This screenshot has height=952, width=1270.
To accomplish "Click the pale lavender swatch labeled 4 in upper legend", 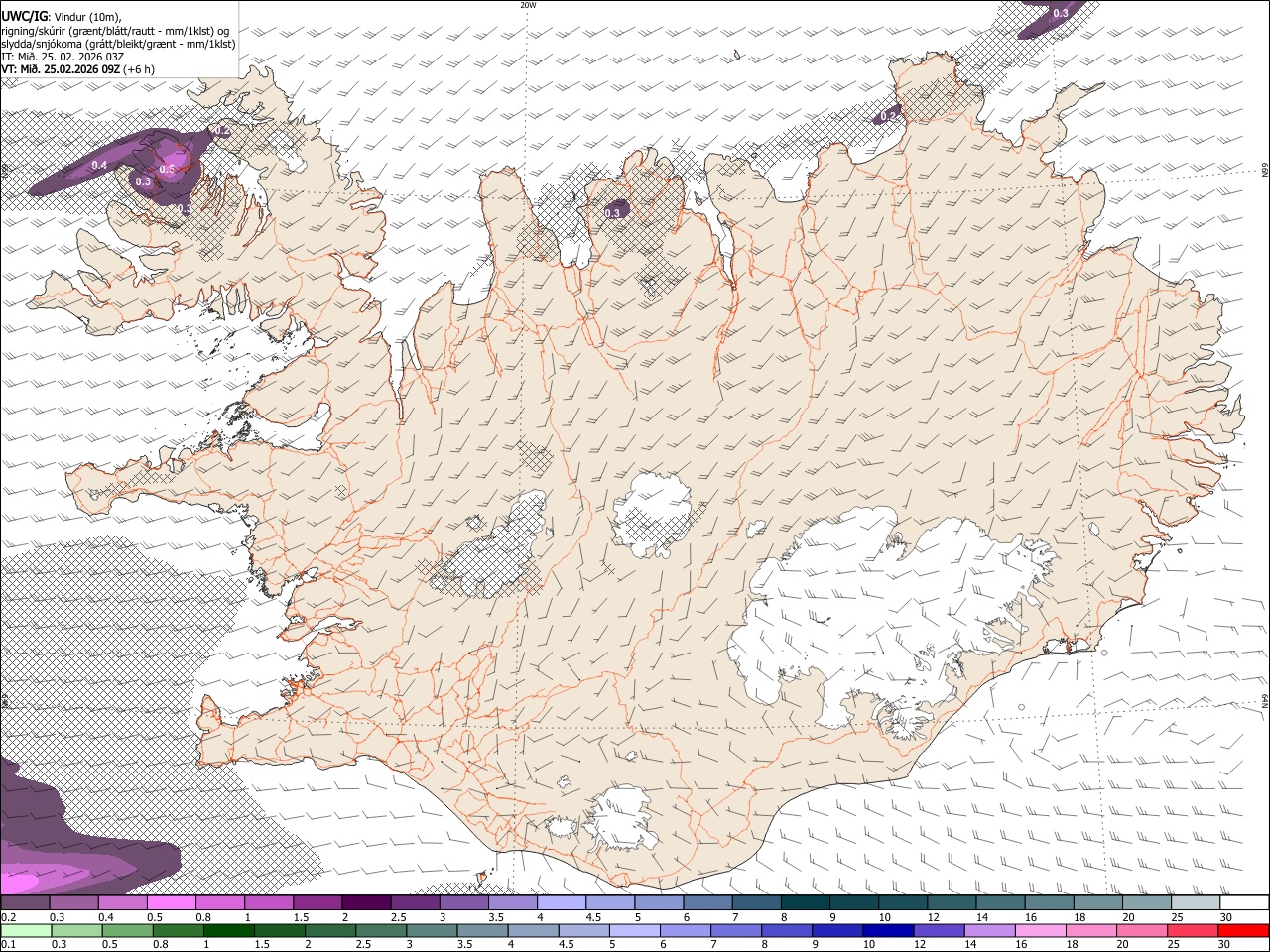I will point(561,903).
